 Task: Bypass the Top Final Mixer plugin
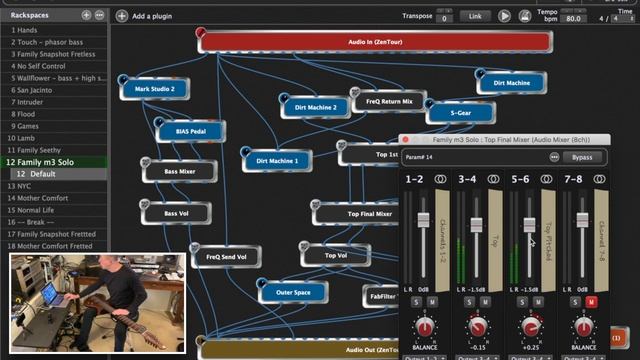pyautogui.click(x=582, y=157)
